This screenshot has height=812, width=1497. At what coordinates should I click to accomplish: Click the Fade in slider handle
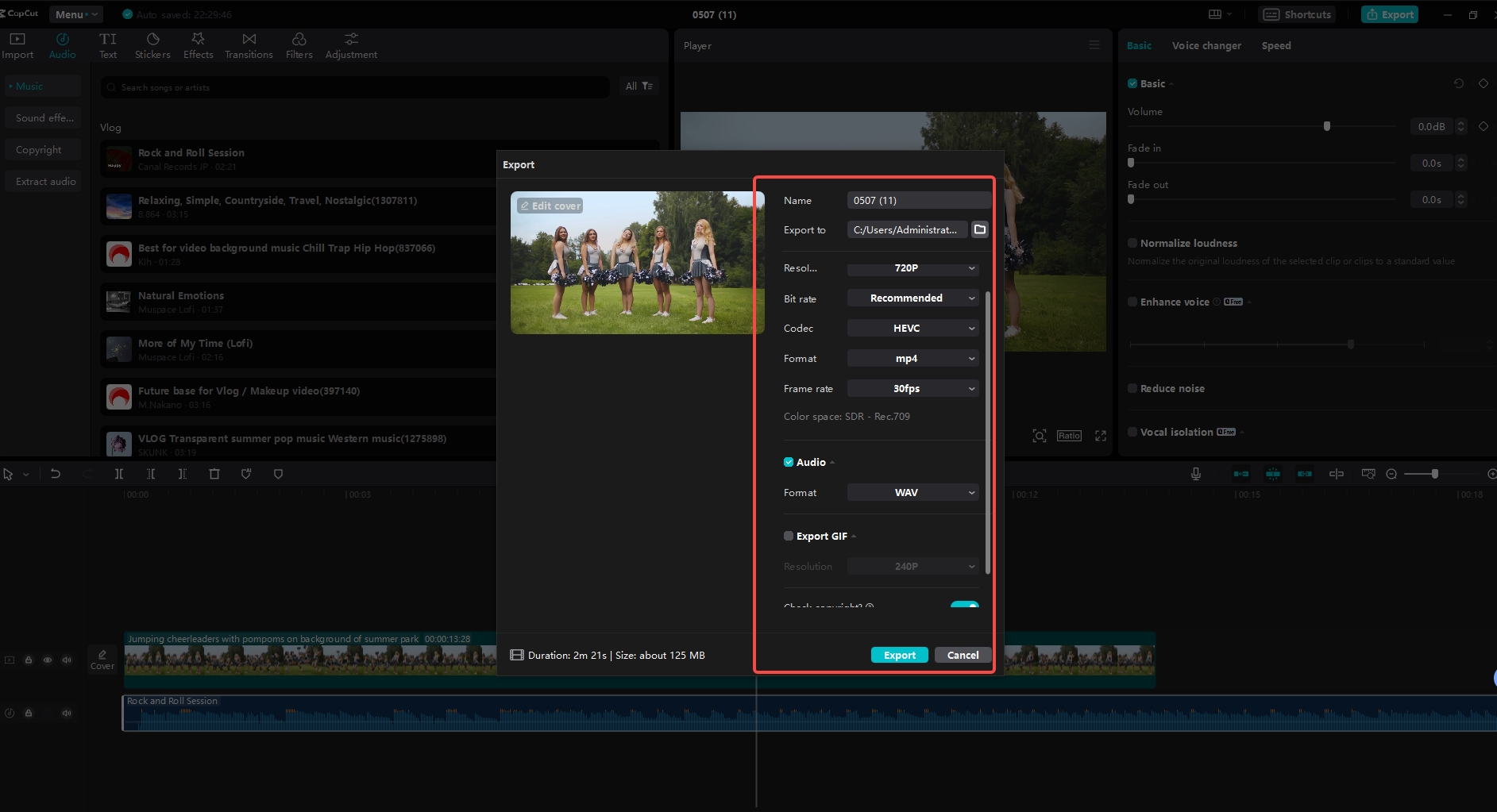click(x=1131, y=163)
